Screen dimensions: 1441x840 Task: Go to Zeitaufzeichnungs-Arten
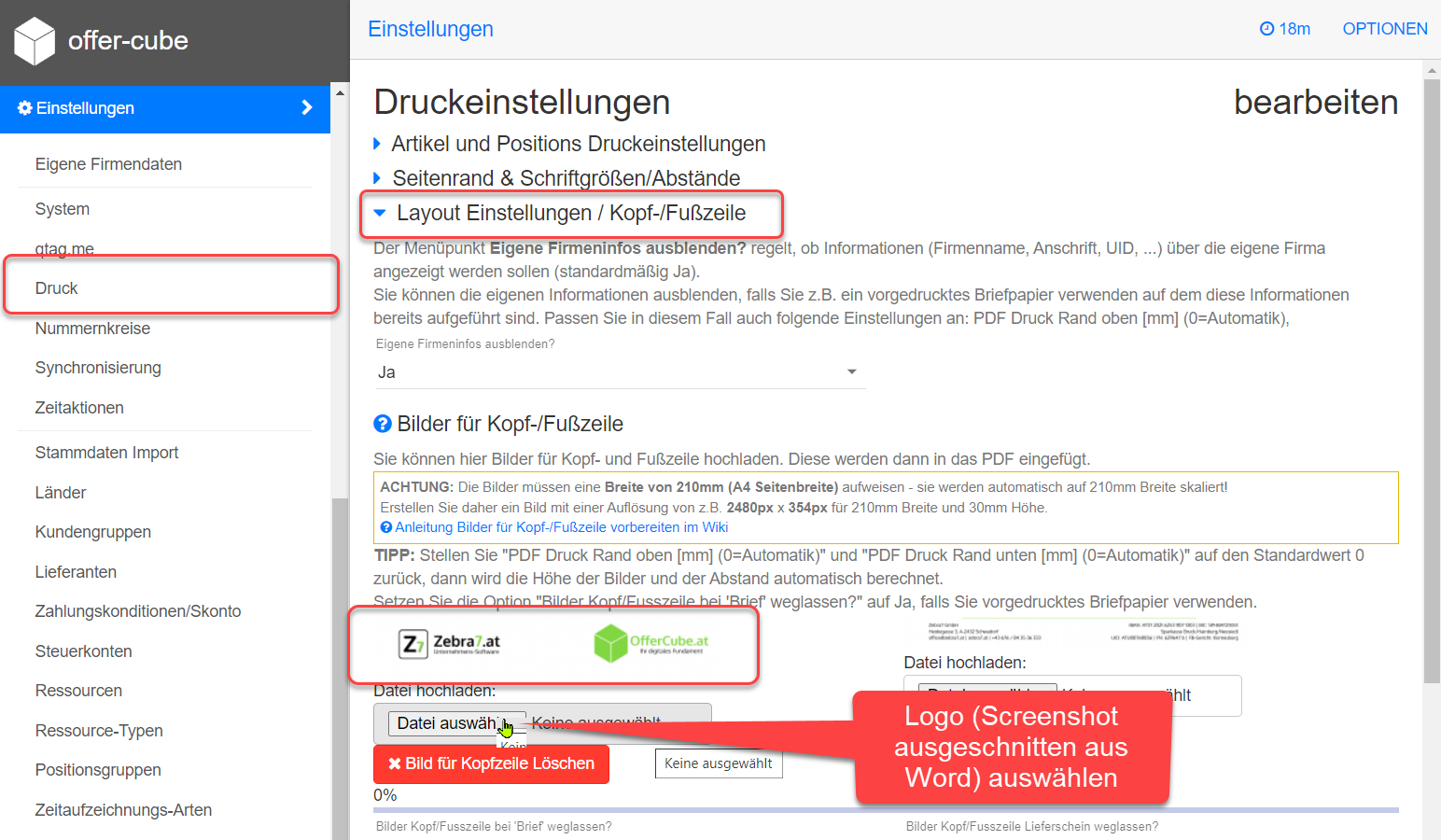(x=123, y=810)
